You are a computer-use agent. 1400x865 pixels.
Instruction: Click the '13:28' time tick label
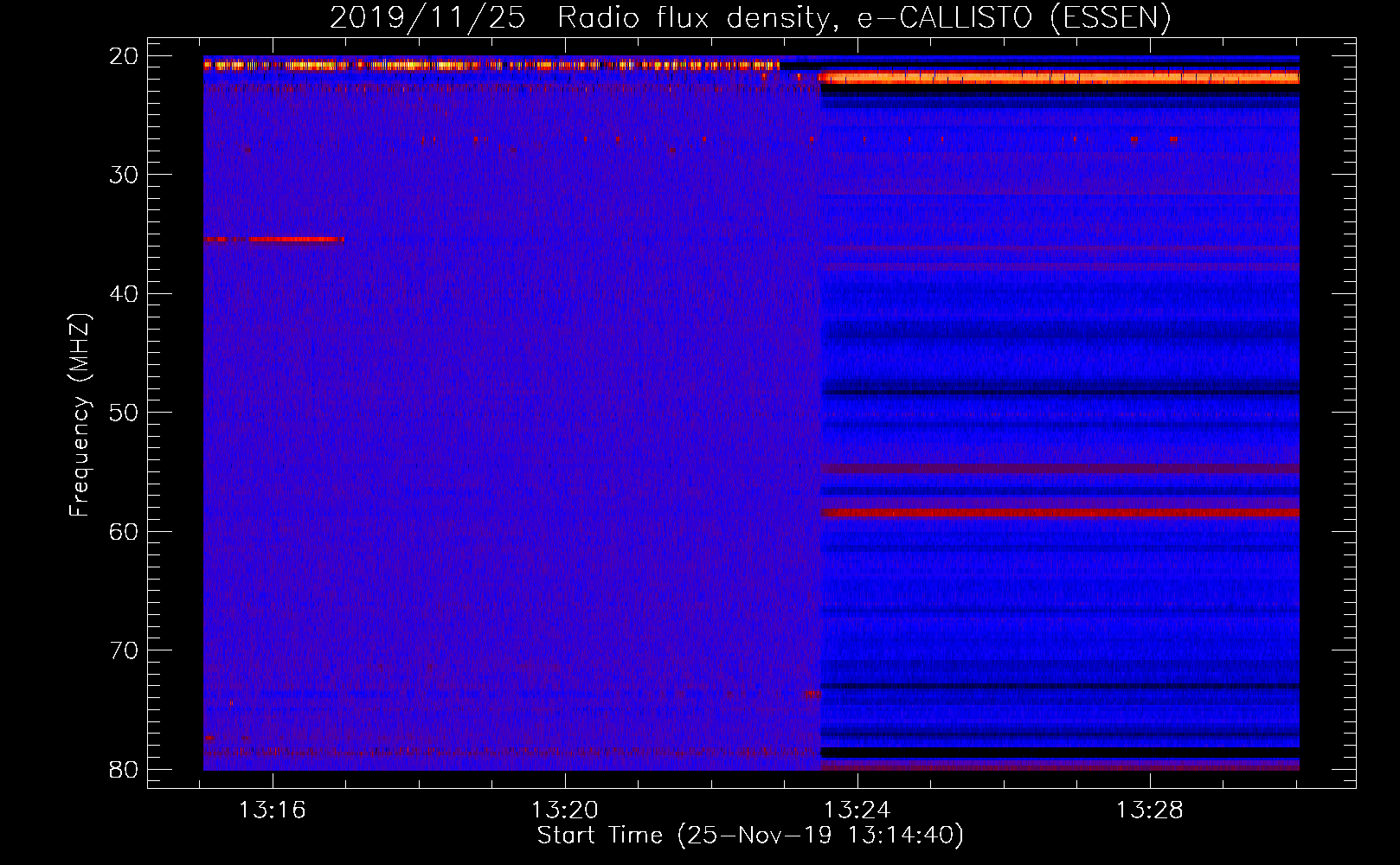coord(1150,811)
